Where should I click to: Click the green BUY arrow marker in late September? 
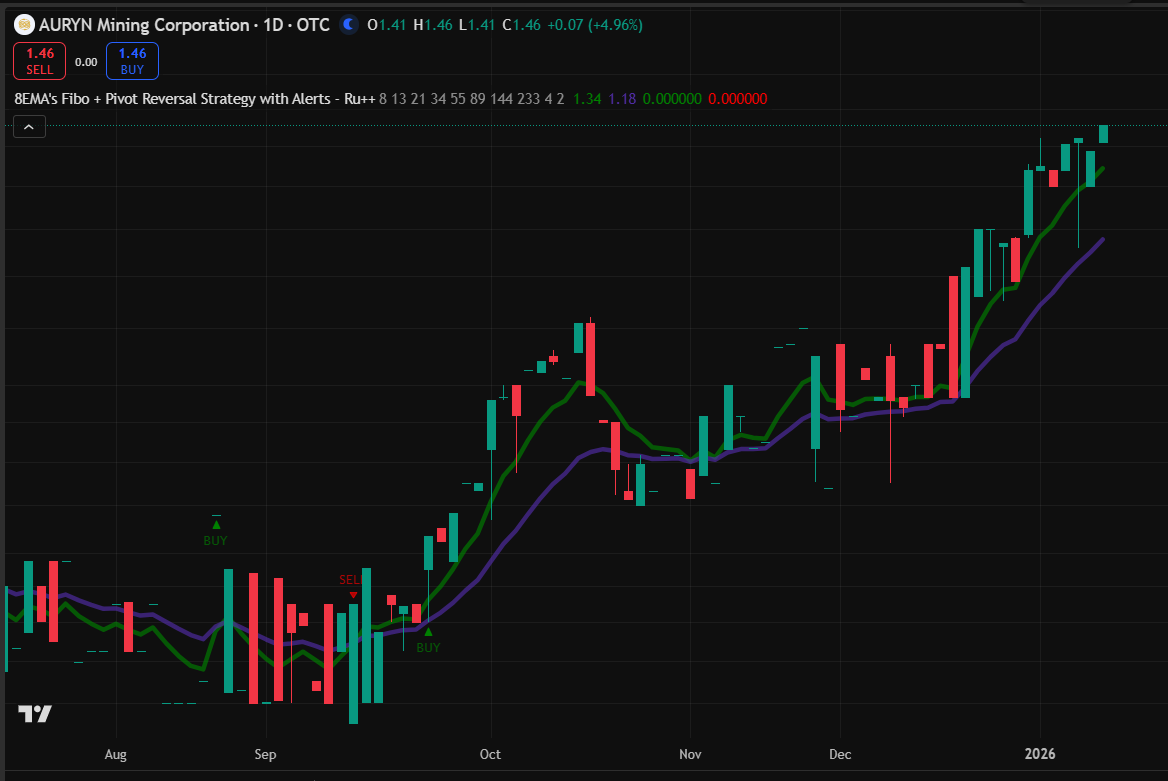click(x=428, y=631)
